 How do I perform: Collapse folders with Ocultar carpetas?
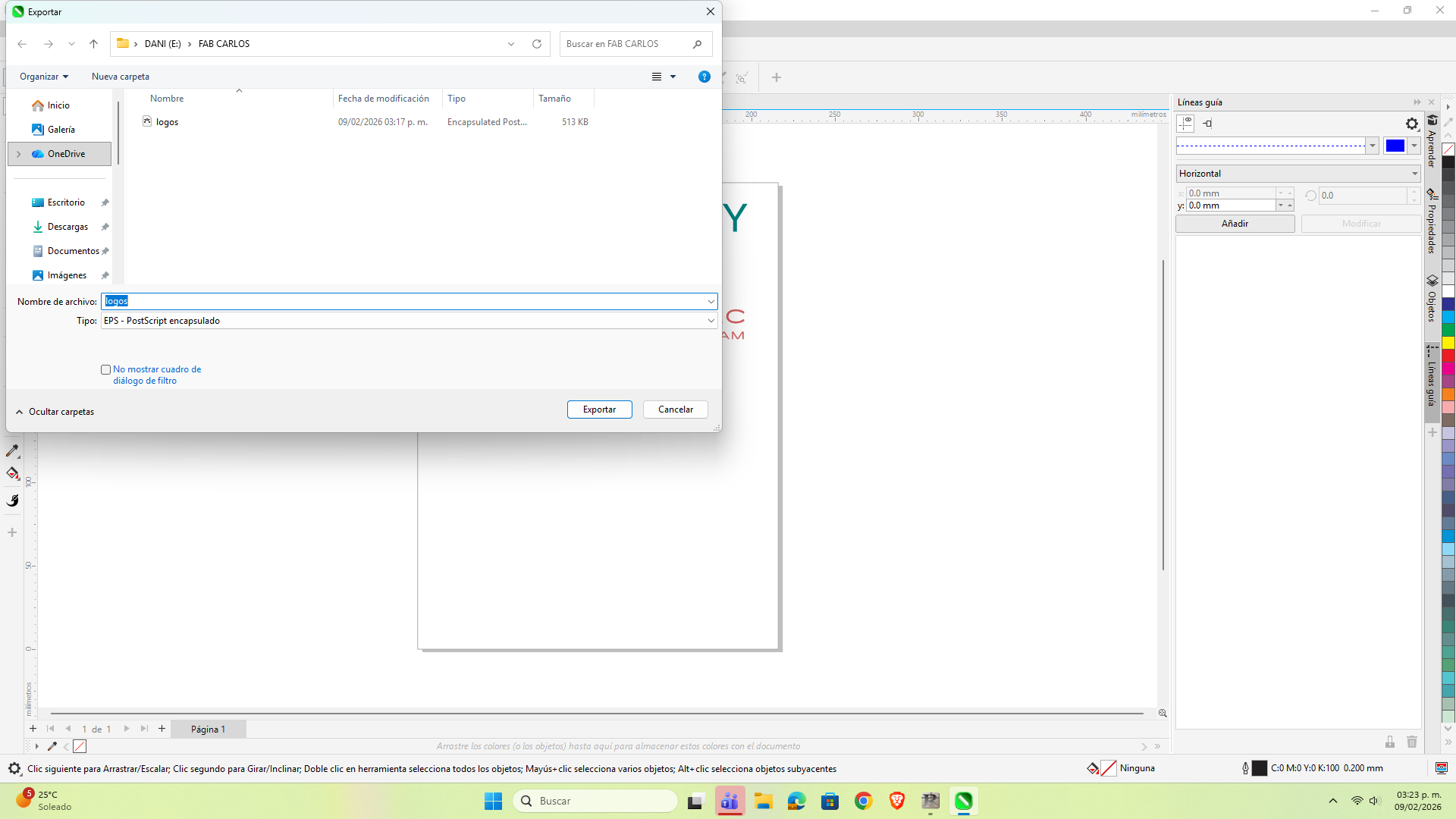(55, 412)
